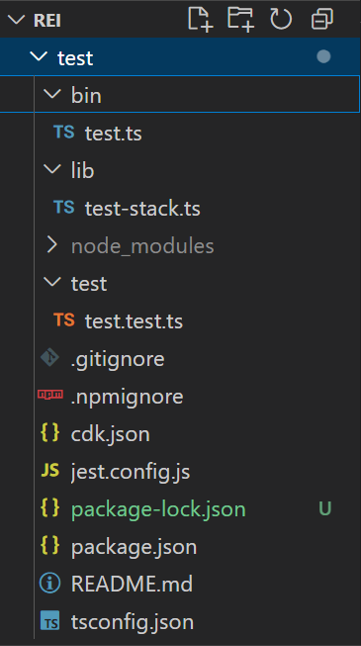This screenshot has width=361, height=646.
Task: Click the U status badge on package-lock.json
Action: pyautogui.click(x=325, y=509)
